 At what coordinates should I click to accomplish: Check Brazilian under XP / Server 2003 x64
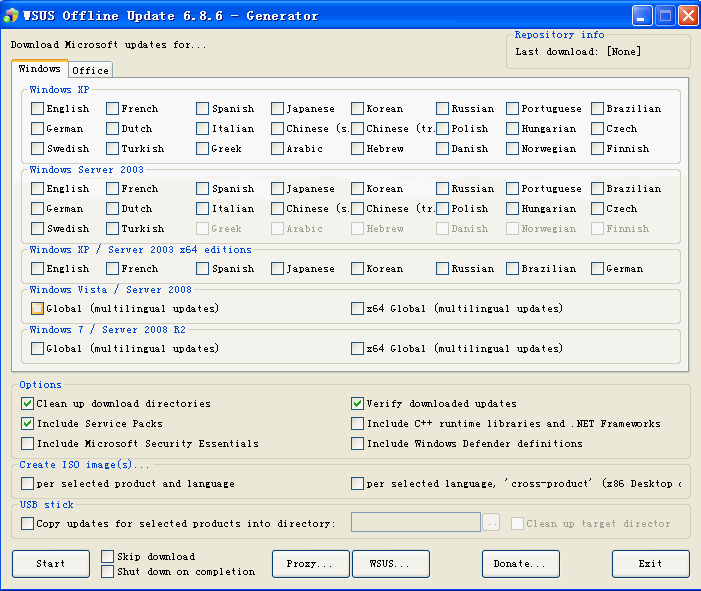point(513,269)
